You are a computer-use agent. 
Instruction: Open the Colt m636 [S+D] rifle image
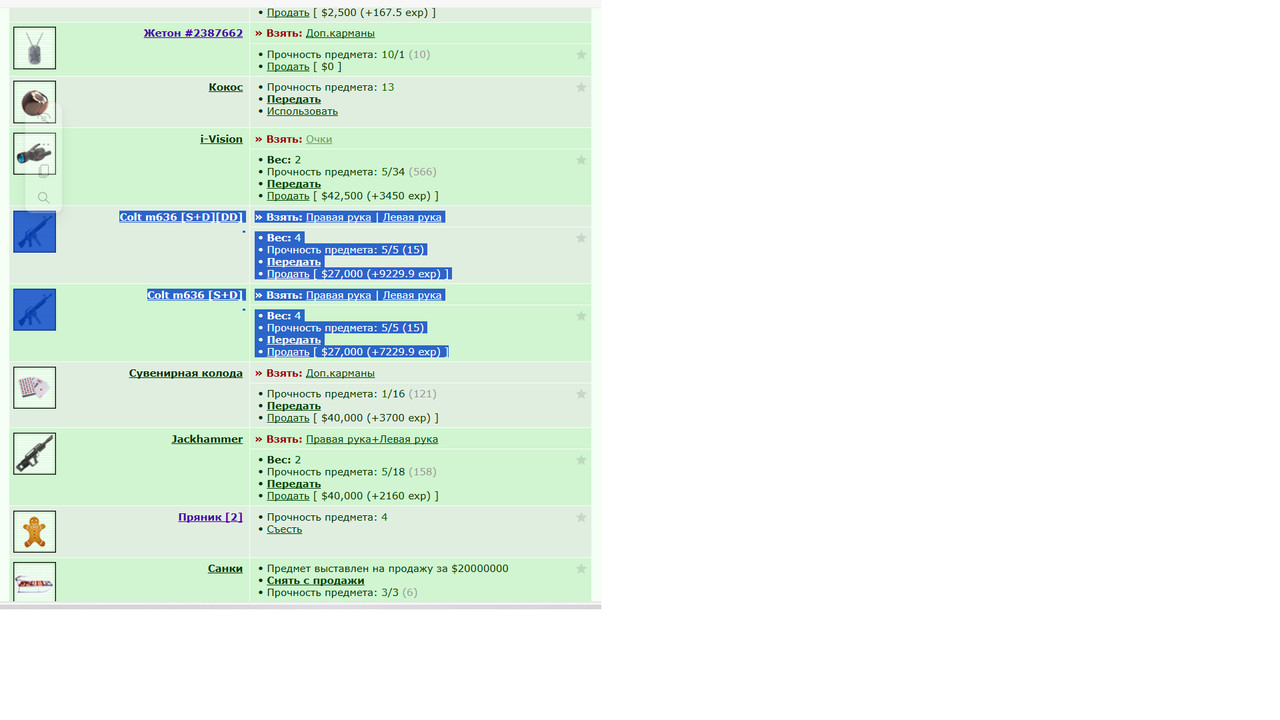coord(34,309)
